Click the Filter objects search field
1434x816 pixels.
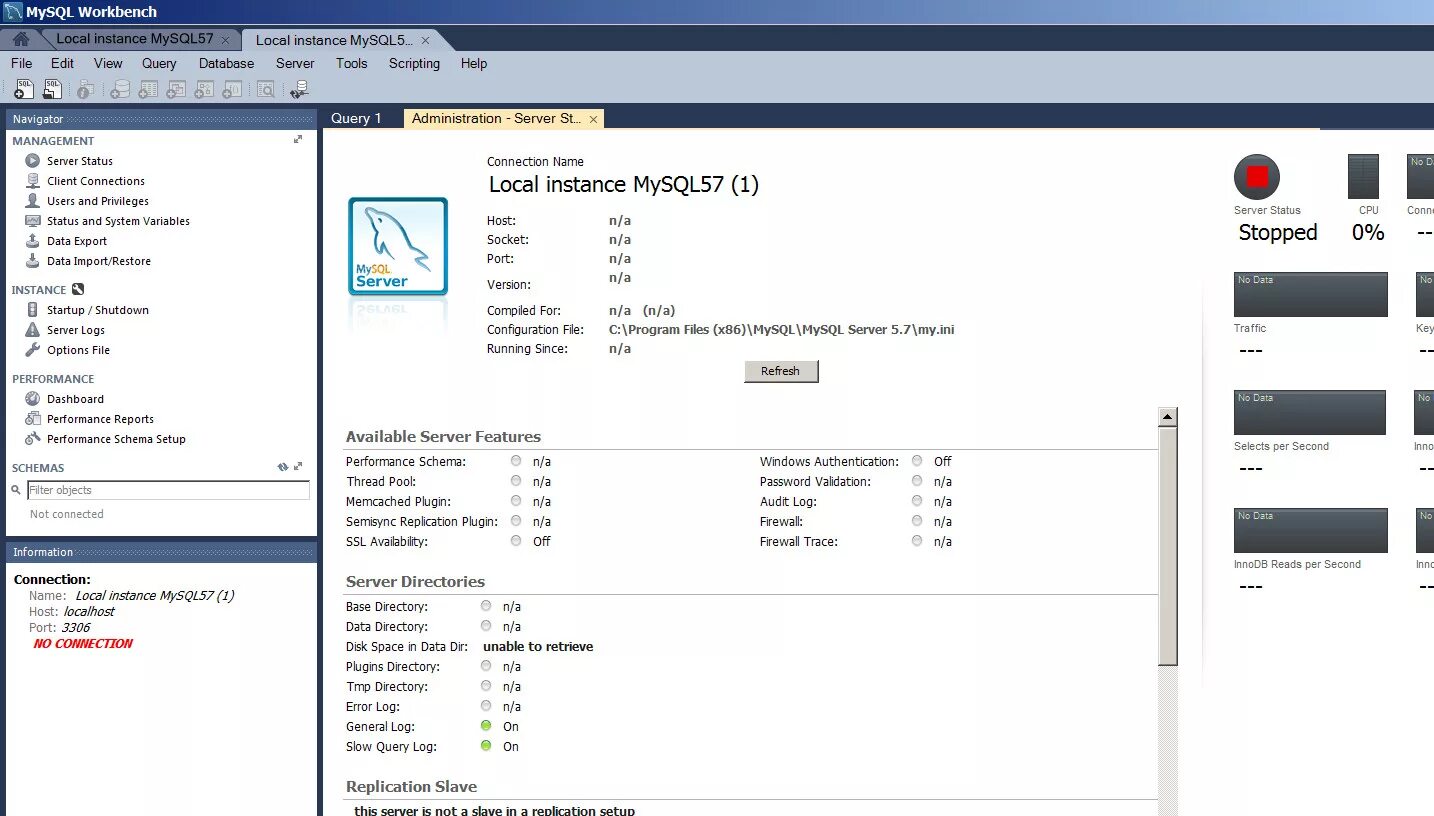(168, 490)
